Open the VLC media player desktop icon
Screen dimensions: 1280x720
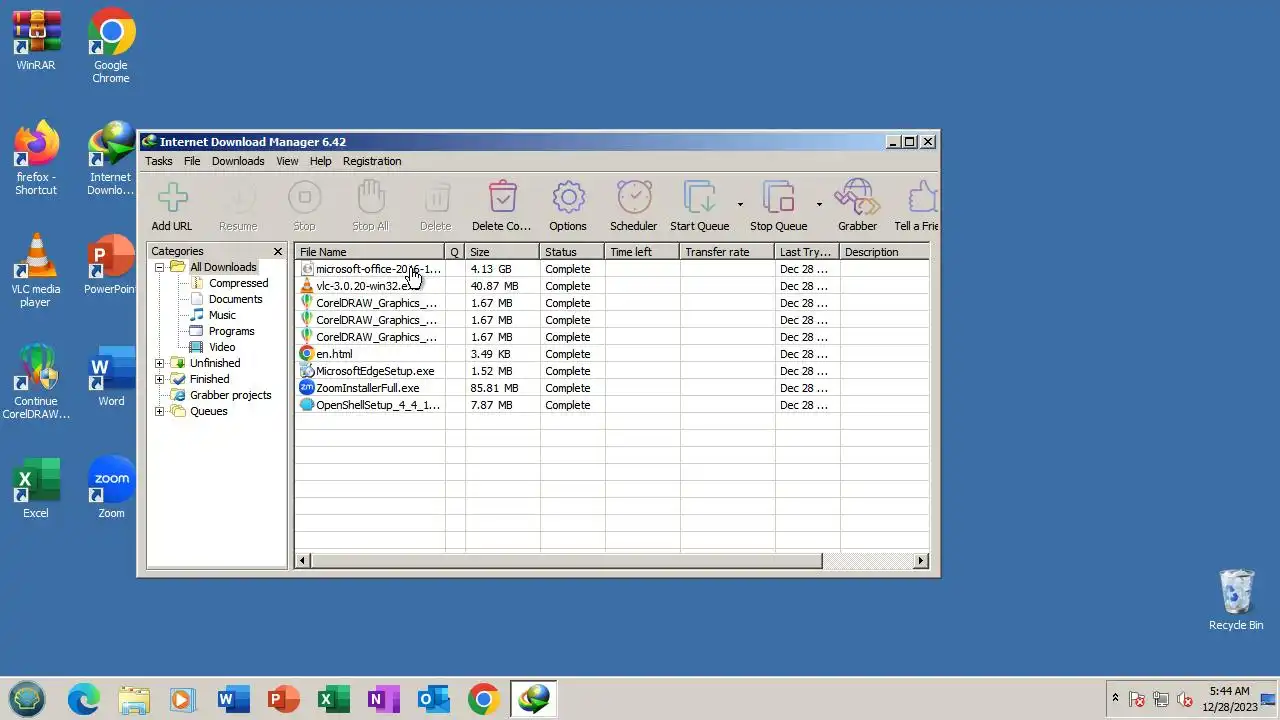point(36,272)
